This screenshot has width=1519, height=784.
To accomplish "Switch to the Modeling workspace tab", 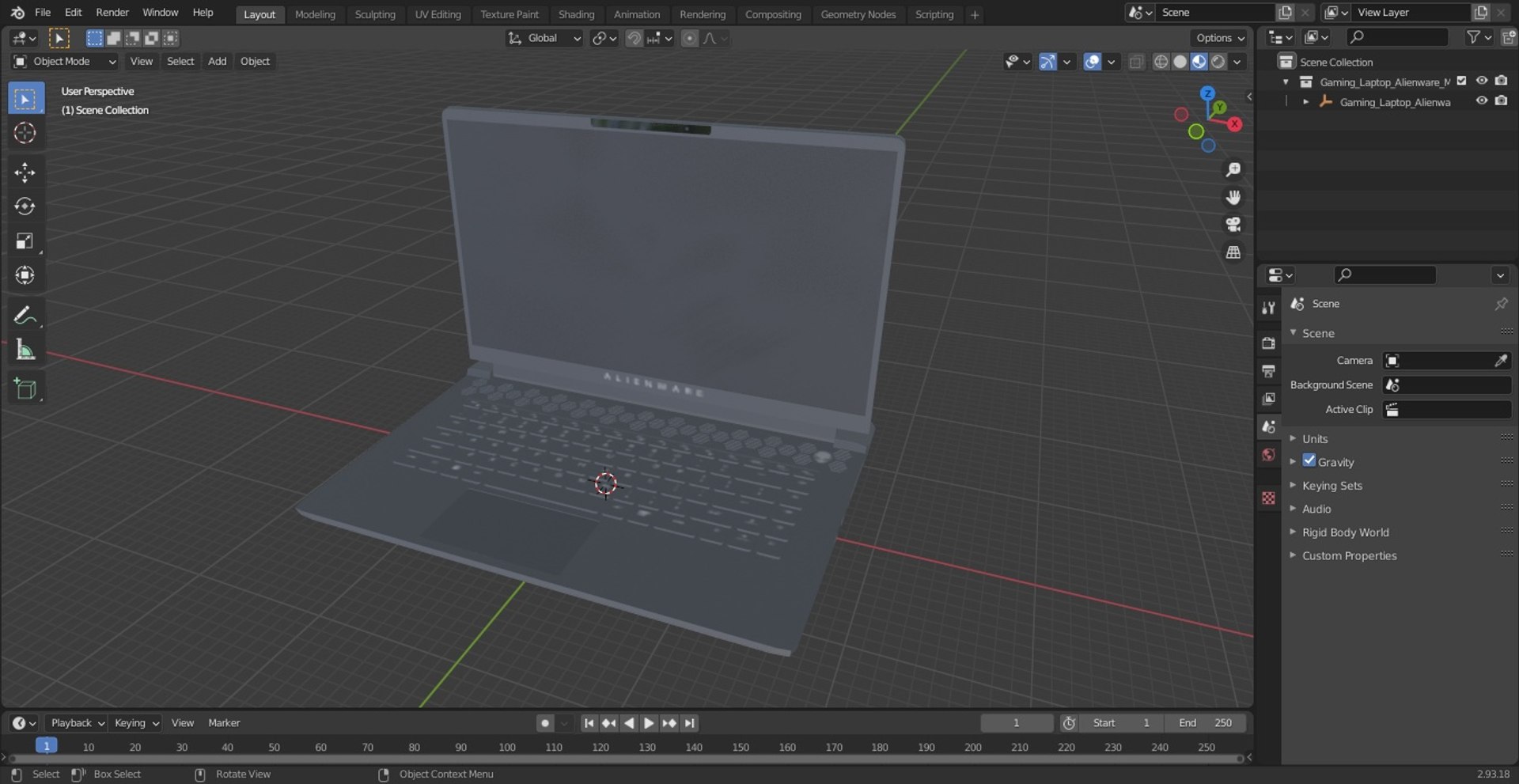I will [x=315, y=14].
